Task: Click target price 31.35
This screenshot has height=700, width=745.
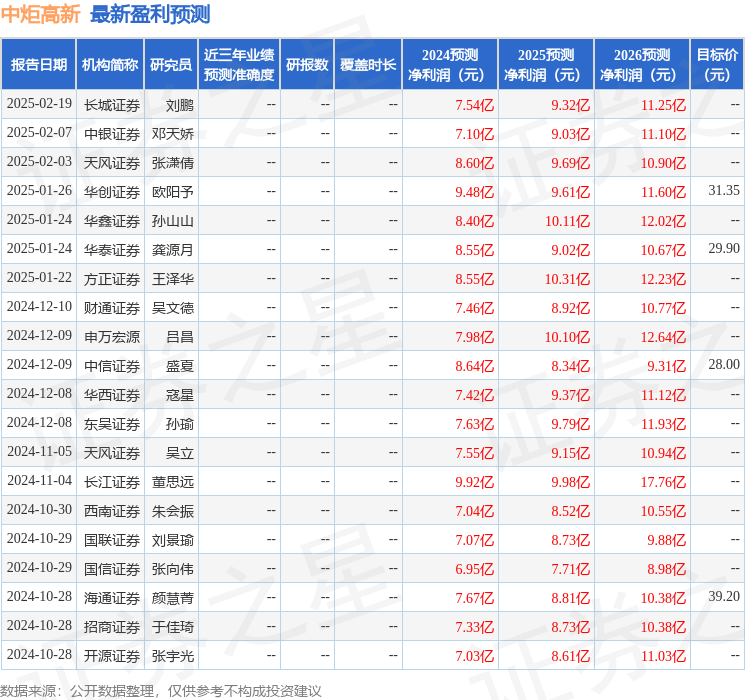Action: click(x=724, y=191)
